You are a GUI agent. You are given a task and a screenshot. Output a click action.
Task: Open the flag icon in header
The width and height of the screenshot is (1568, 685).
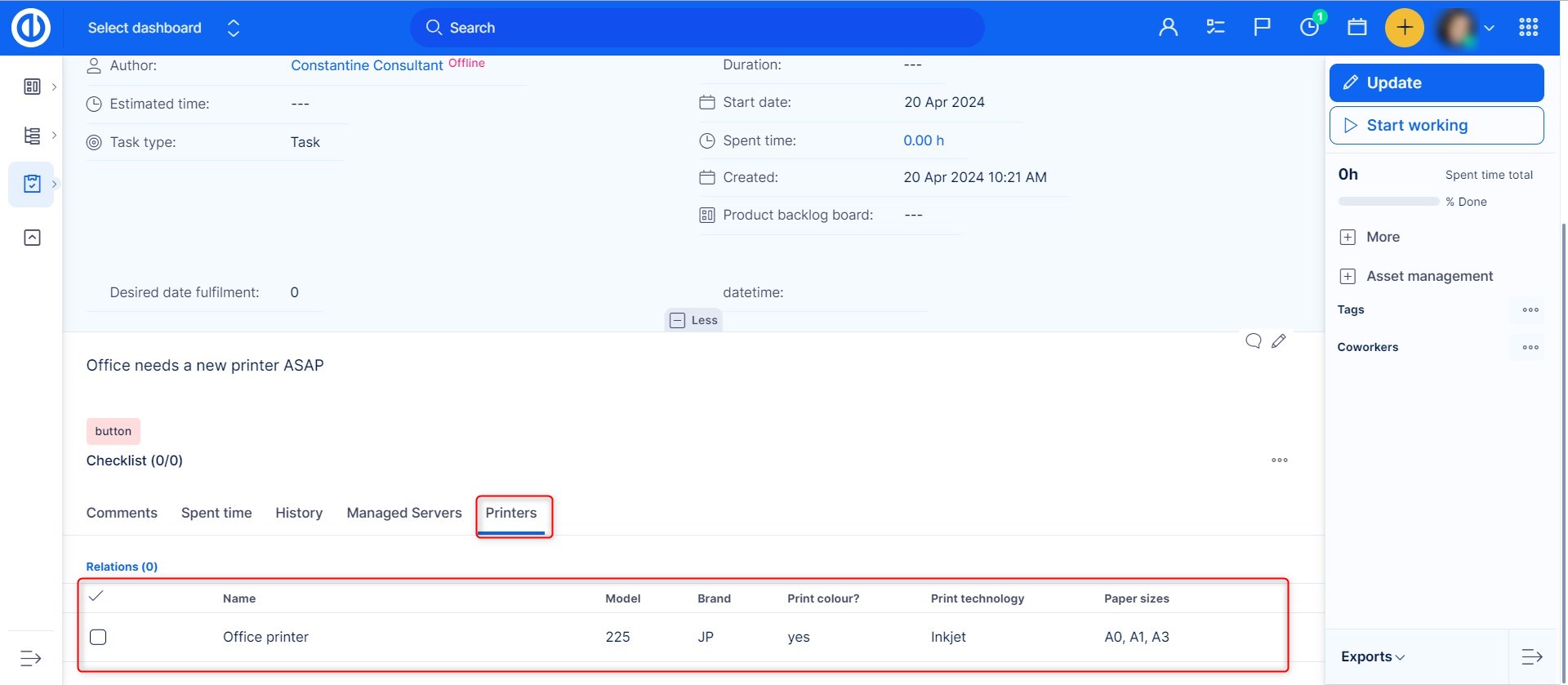pos(1262,28)
